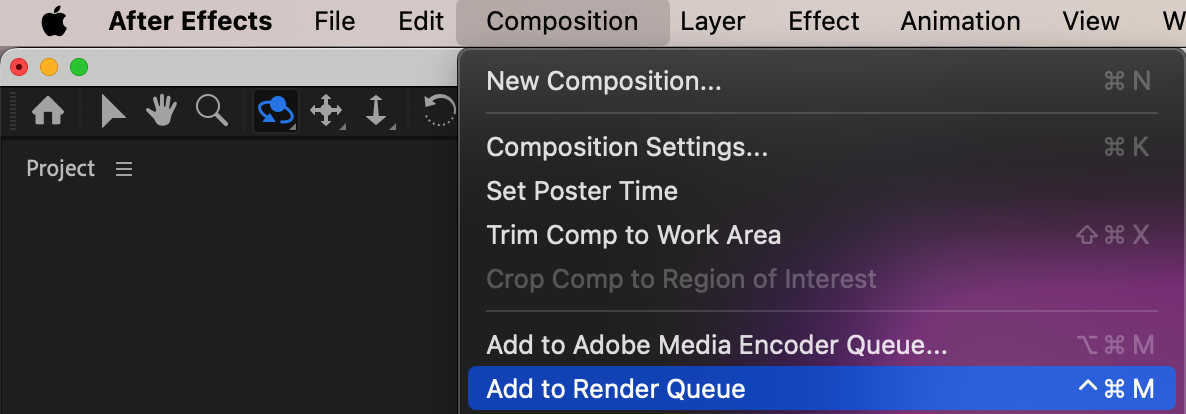
Task: Open the Effect menu
Action: [x=823, y=21]
